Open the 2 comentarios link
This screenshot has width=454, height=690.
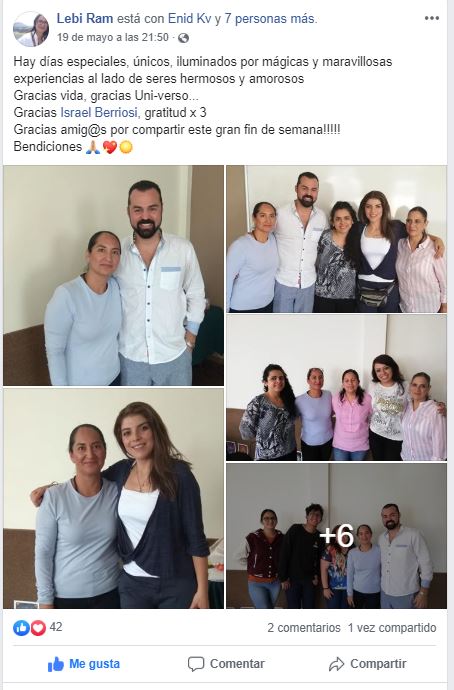pyautogui.click(x=304, y=628)
